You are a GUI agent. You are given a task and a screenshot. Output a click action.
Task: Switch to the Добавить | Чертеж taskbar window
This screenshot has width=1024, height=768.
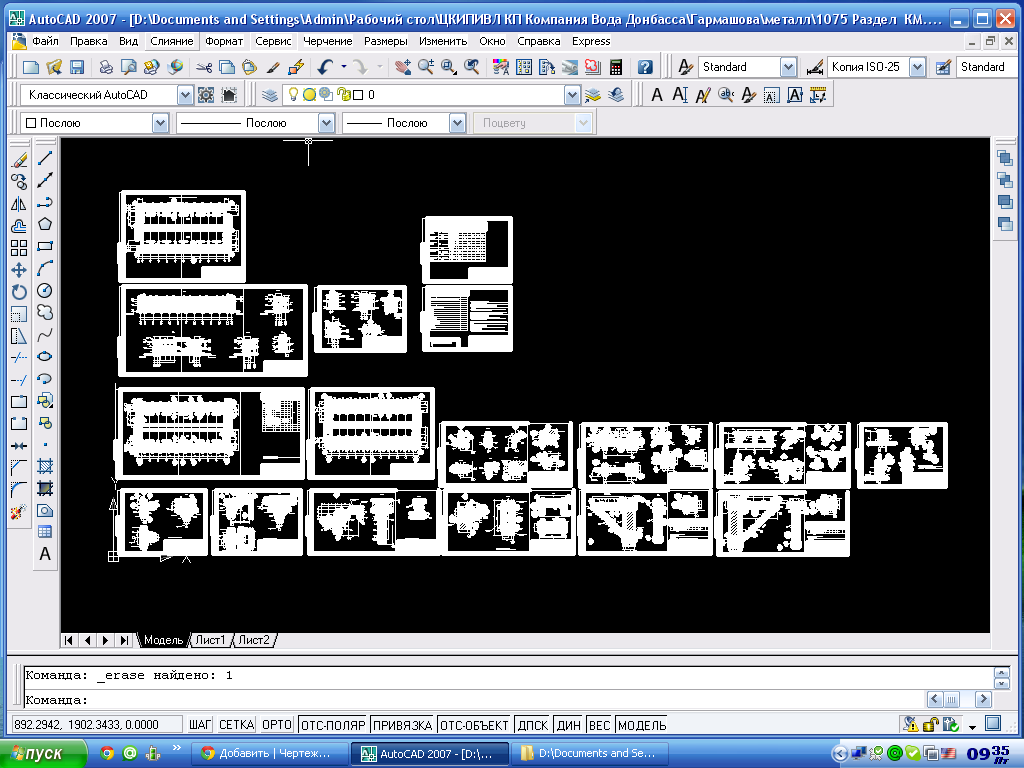tap(269, 754)
